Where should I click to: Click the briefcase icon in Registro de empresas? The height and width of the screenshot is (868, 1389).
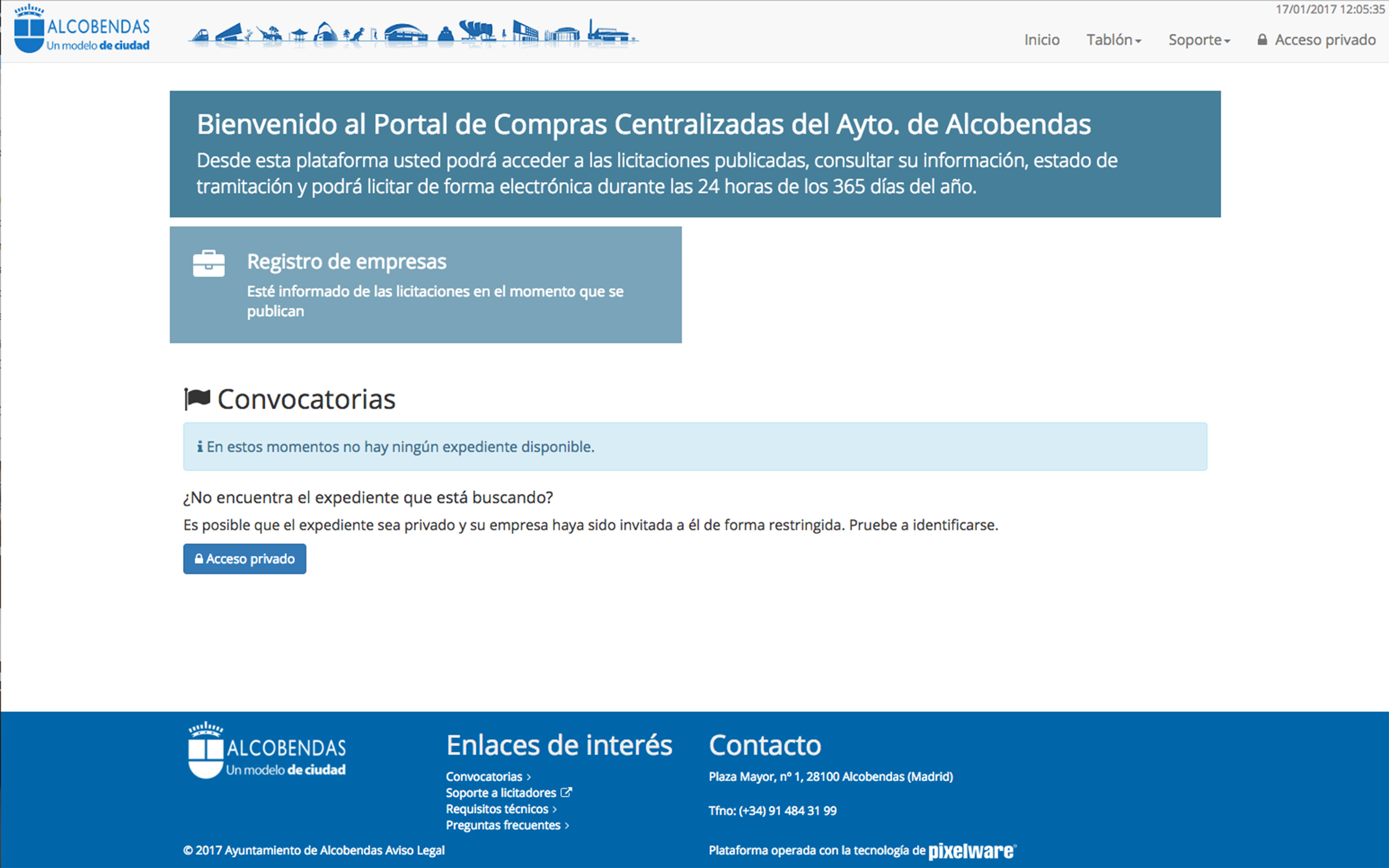[209, 263]
